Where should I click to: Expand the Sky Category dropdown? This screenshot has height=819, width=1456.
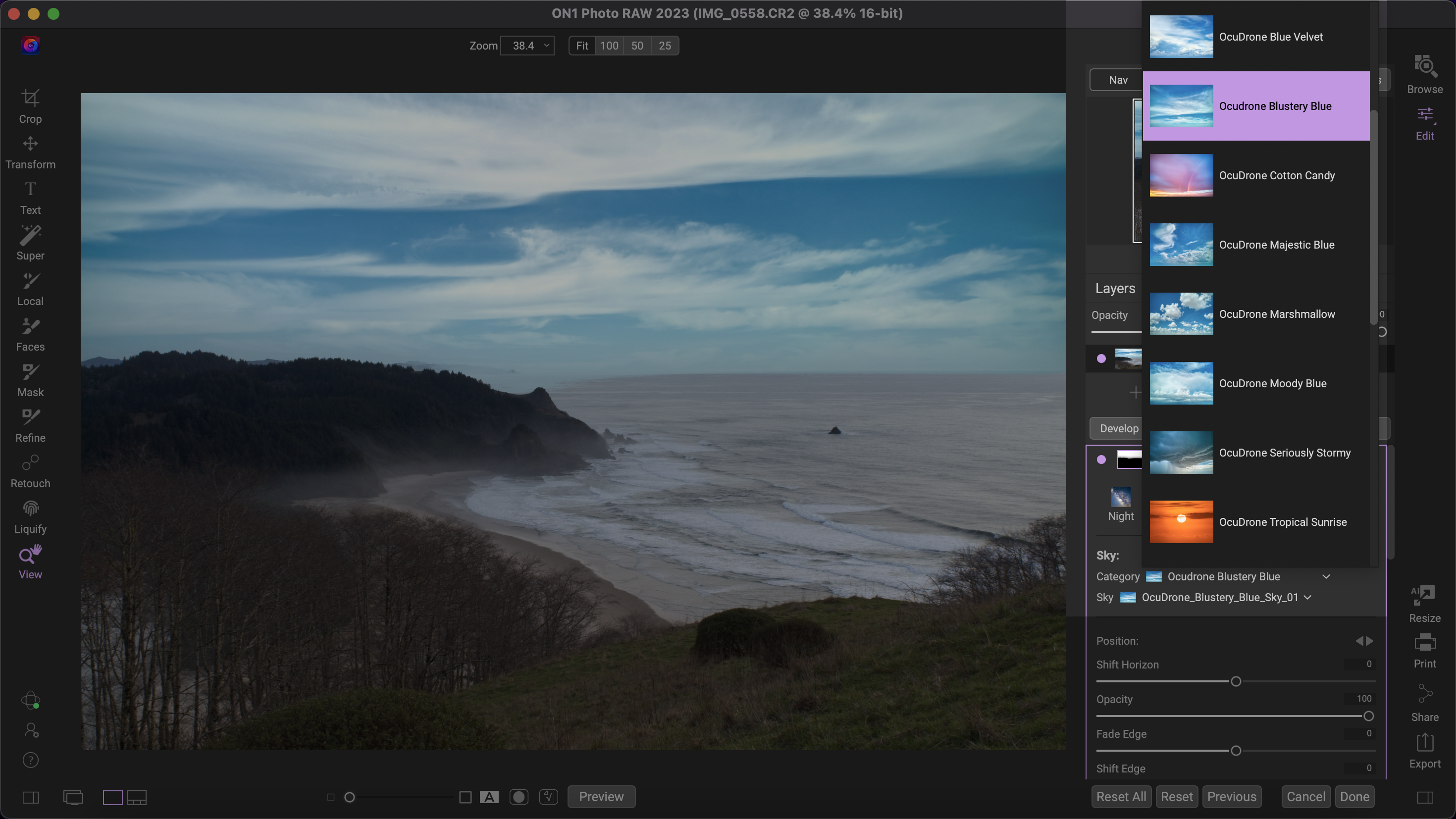(x=1325, y=576)
